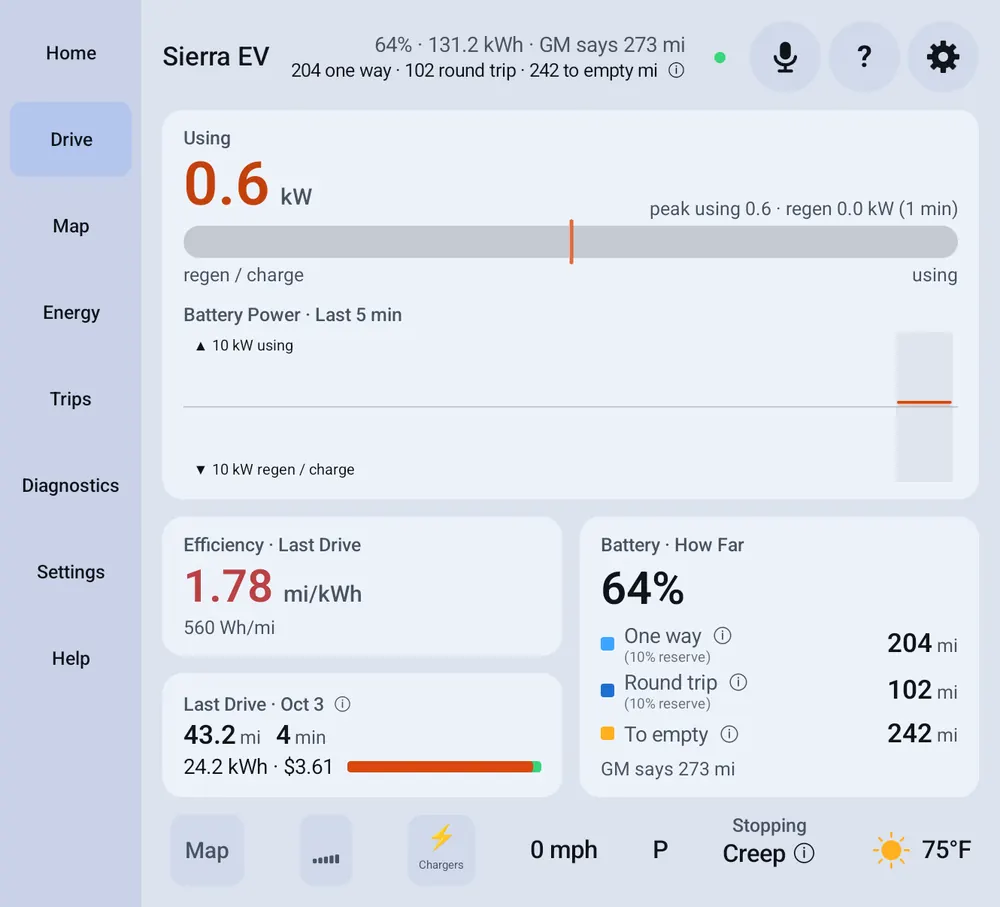Click the bottom bar Map button
1000x907 pixels.
[207, 850]
